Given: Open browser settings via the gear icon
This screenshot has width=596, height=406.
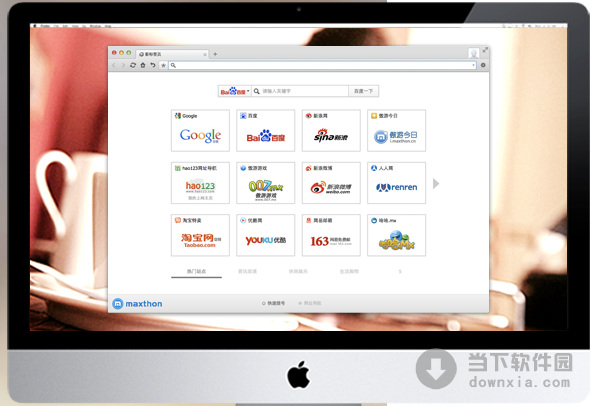Looking at the screenshot, I should click(483, 65).
